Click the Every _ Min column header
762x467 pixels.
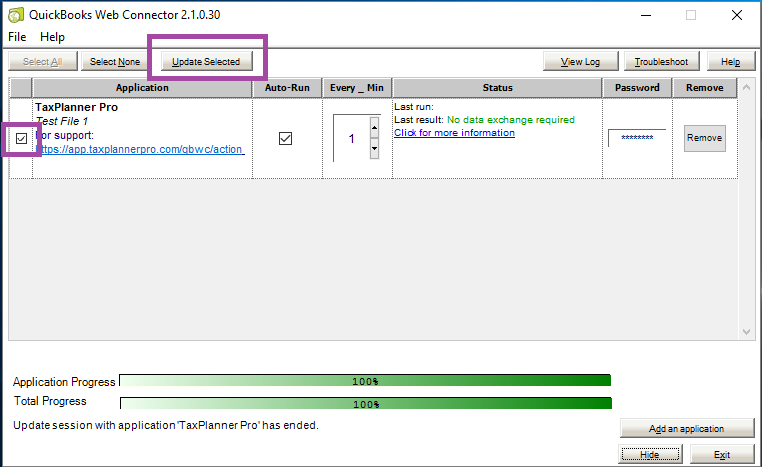pyautogui.click(x=357, y=88)
